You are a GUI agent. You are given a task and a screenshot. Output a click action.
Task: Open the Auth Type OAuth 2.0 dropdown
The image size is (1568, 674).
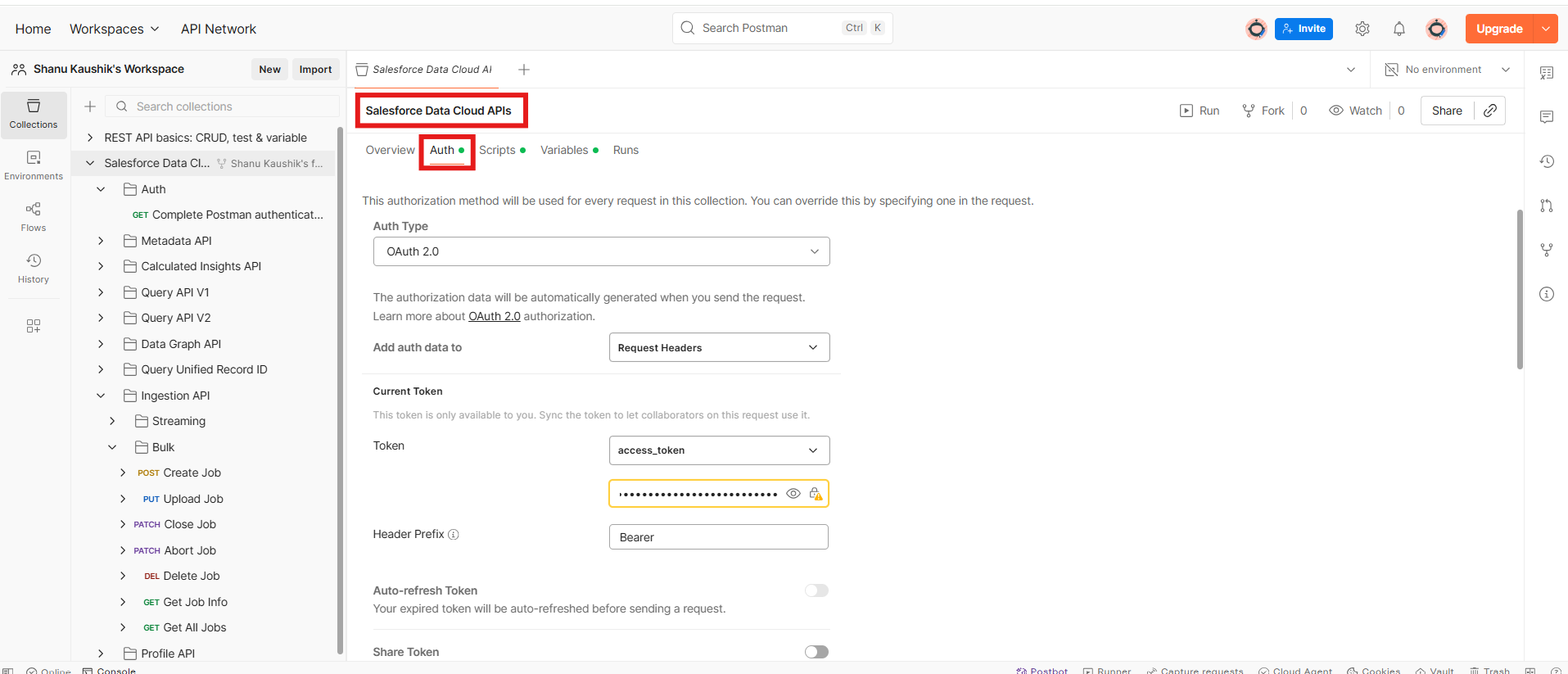coord(601,251)
